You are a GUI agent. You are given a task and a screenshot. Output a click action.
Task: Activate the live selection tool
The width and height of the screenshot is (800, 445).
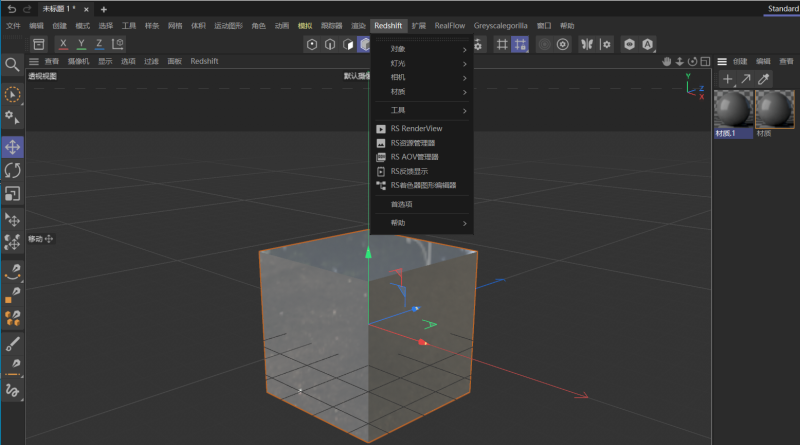(12, 94)
